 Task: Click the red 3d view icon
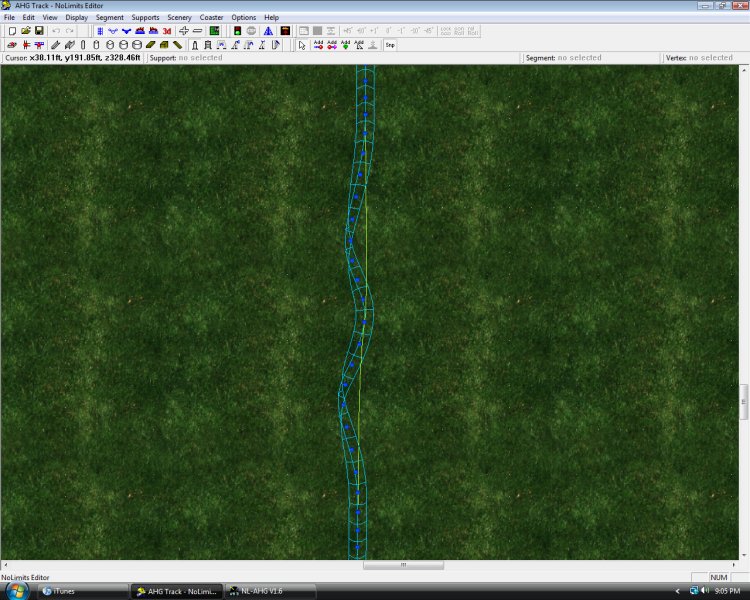tap(166, 31)
